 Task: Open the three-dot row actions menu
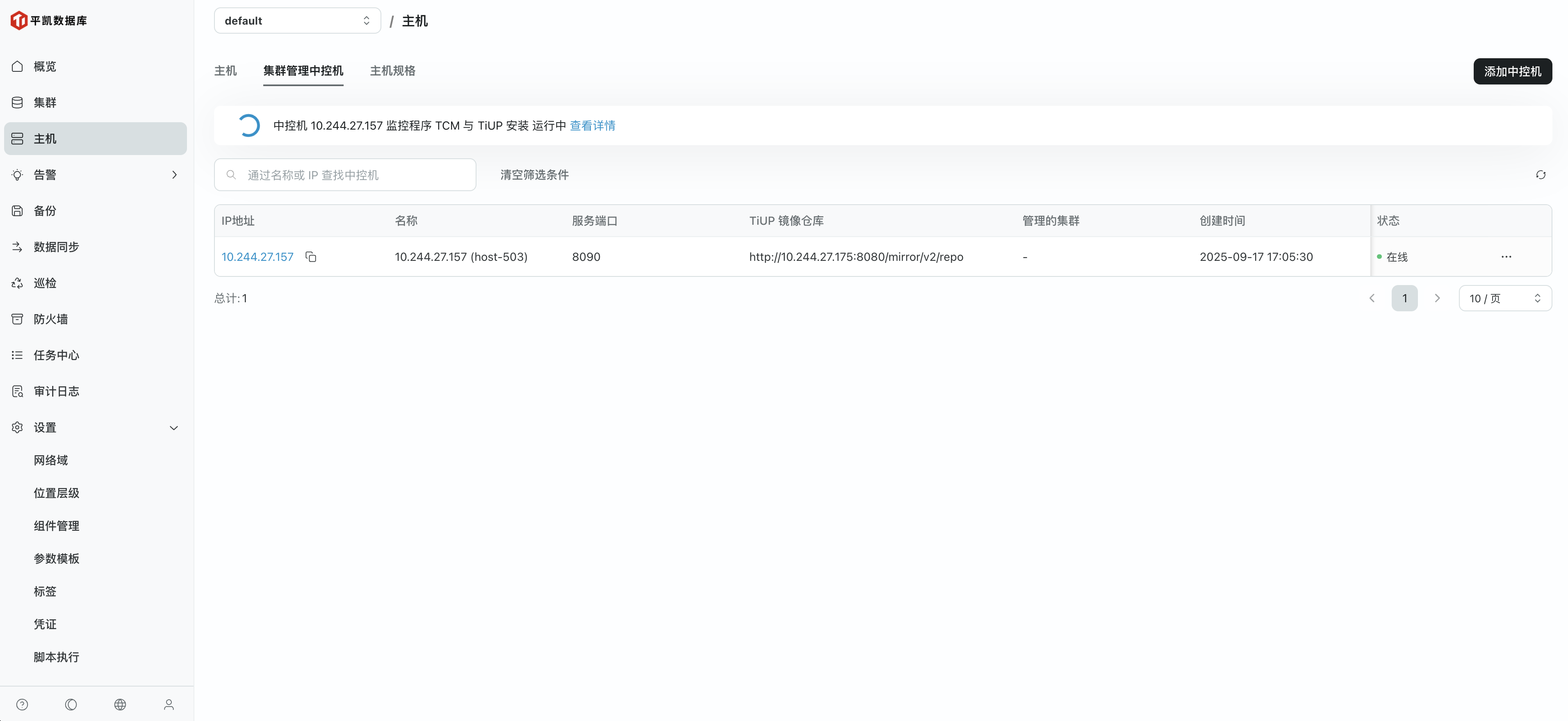(x=1506, y=257)
